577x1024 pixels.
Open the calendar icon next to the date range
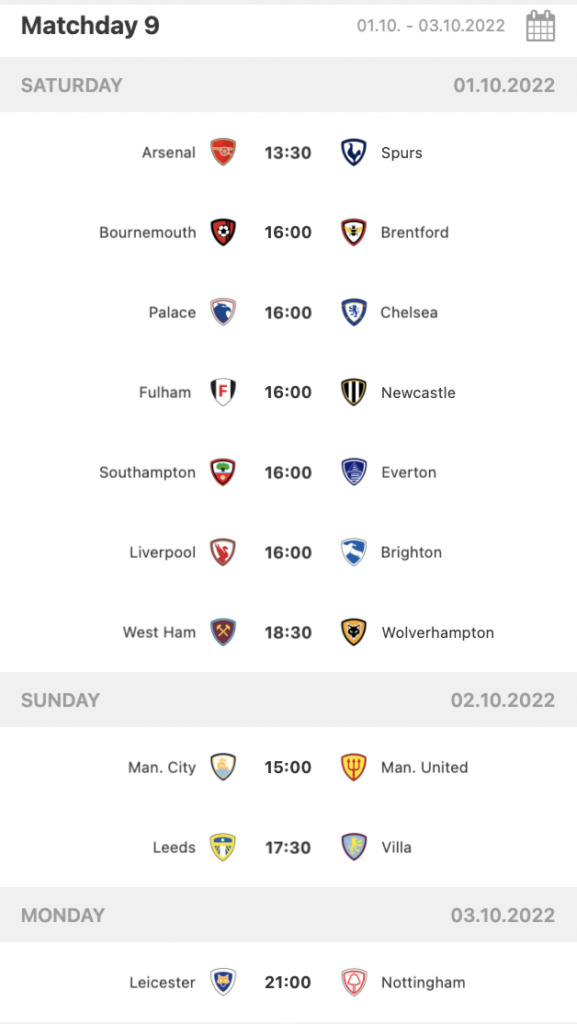click(x=540, y=26)
